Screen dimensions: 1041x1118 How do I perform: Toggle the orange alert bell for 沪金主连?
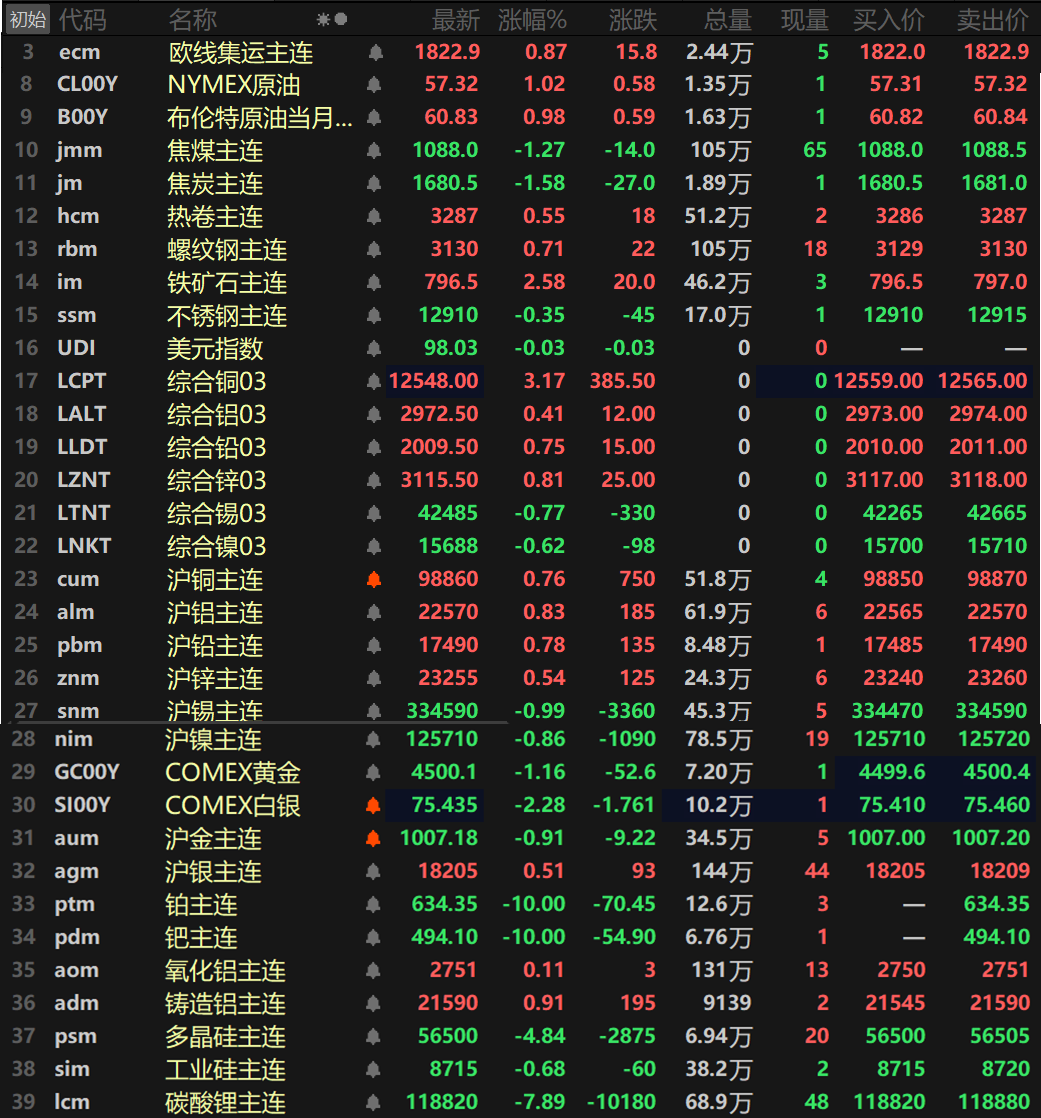[374, 839]
